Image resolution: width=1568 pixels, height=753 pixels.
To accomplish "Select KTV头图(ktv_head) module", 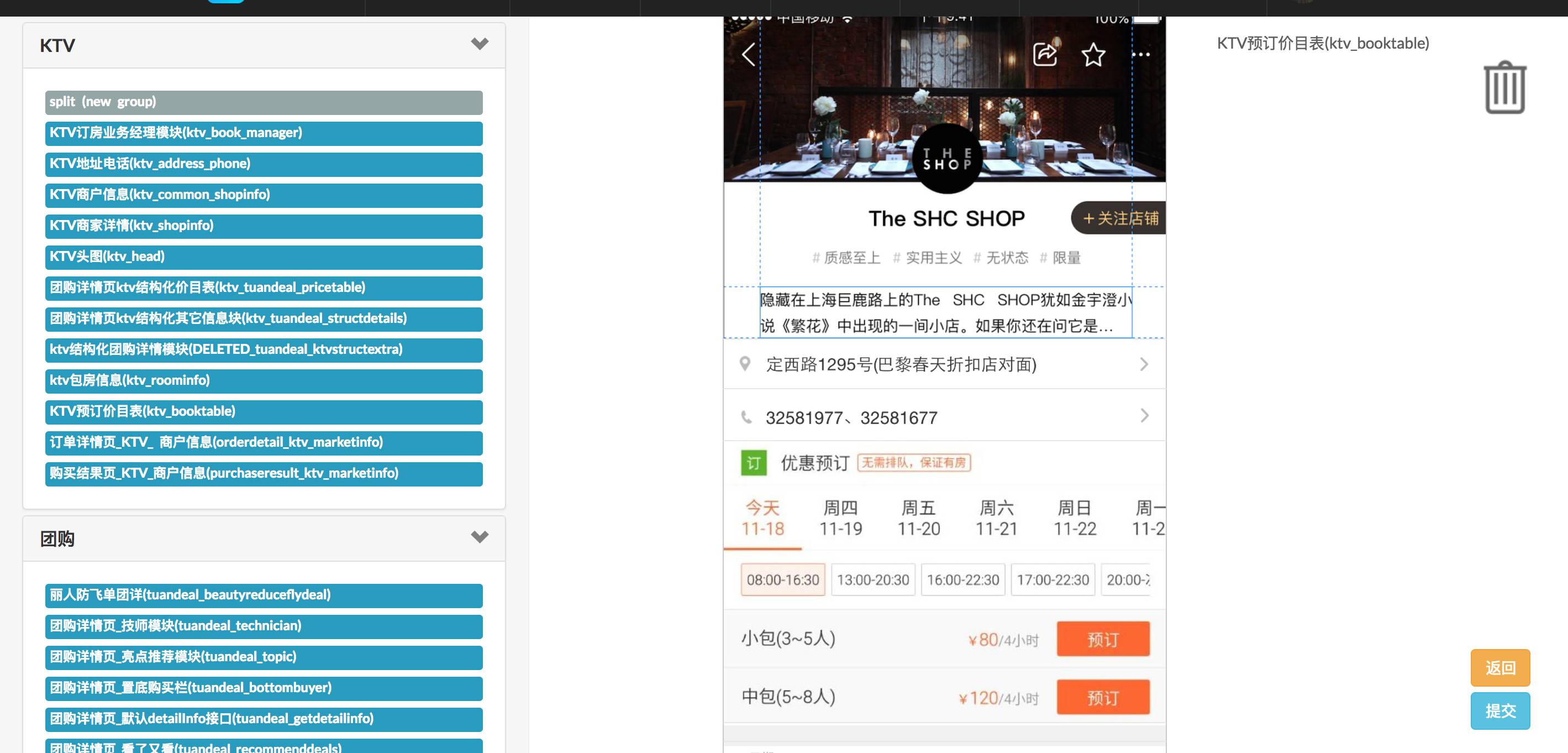I will coord(264,257).
